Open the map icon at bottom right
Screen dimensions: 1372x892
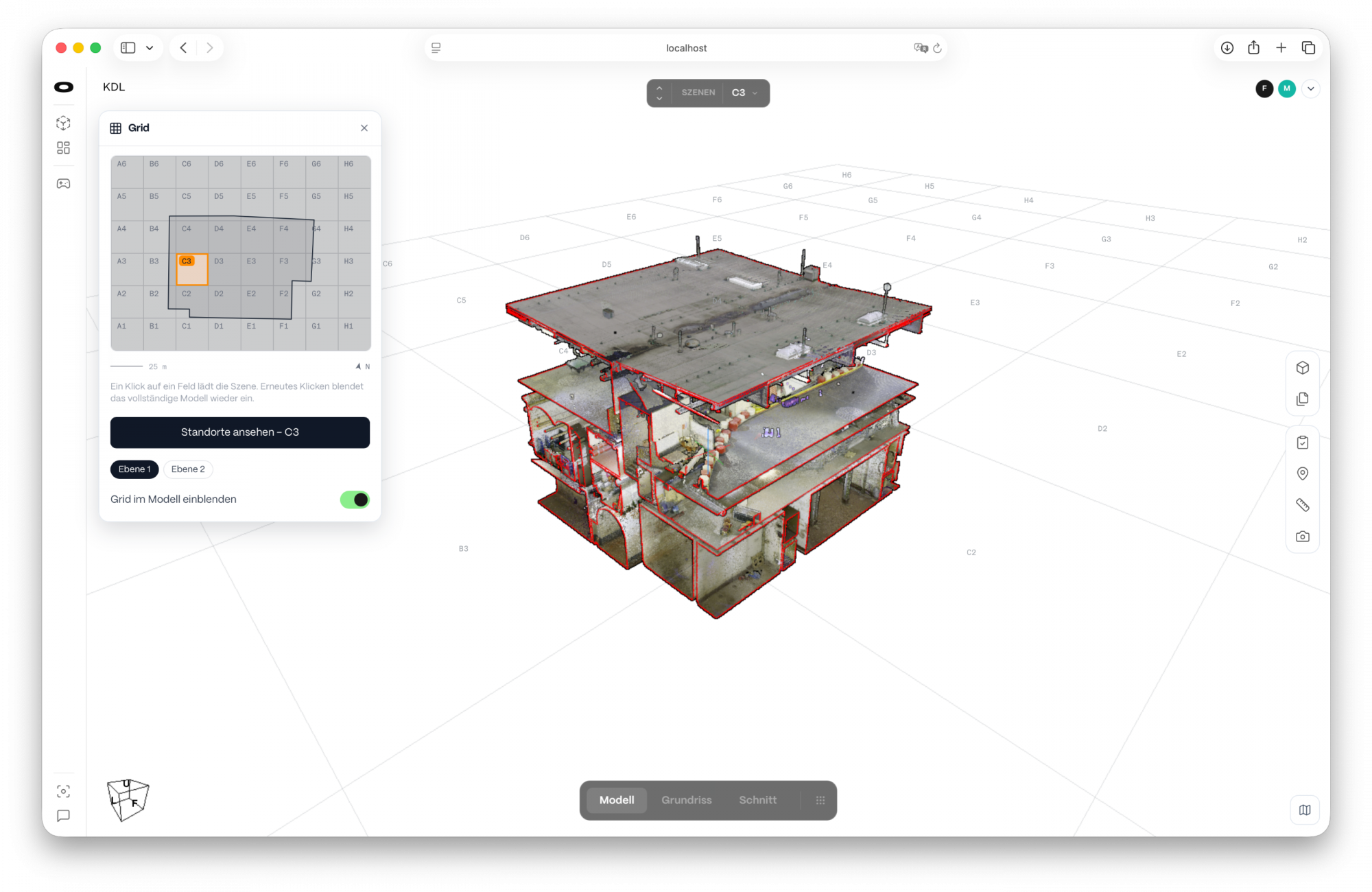pyautogui.click(x=1304, y=810)
